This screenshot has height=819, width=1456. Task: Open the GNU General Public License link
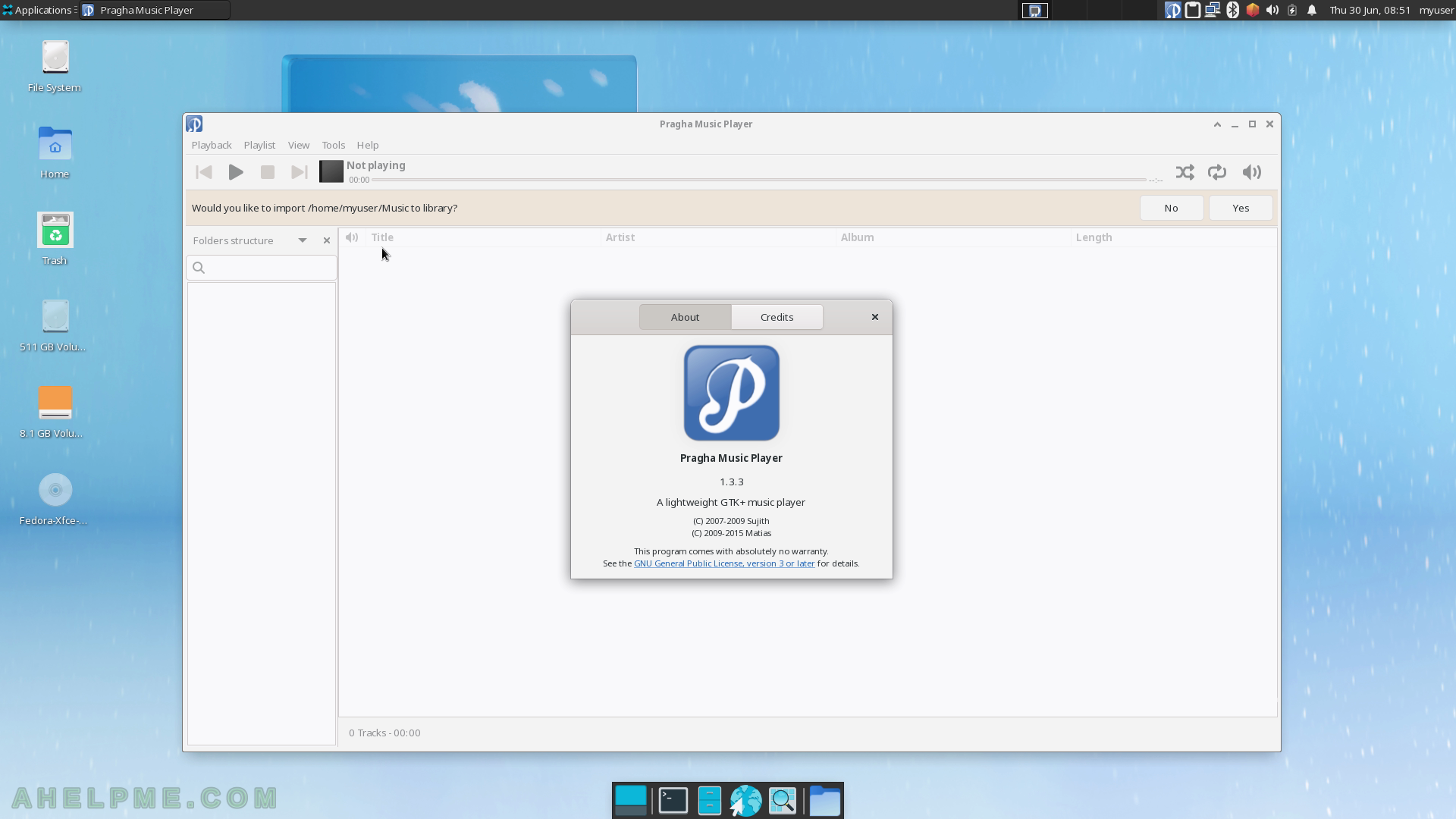pos(724,563)
